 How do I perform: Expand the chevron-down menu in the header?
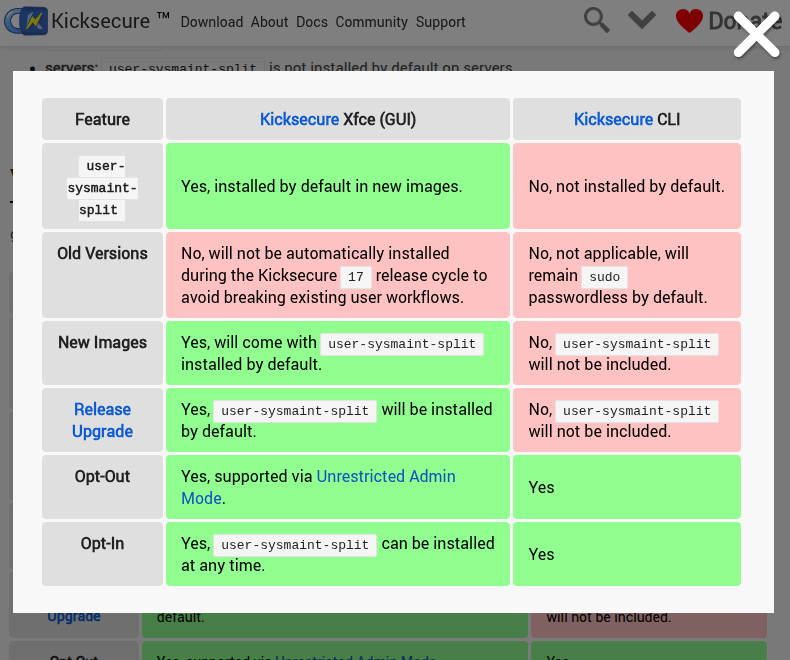[x=642, y=20]
